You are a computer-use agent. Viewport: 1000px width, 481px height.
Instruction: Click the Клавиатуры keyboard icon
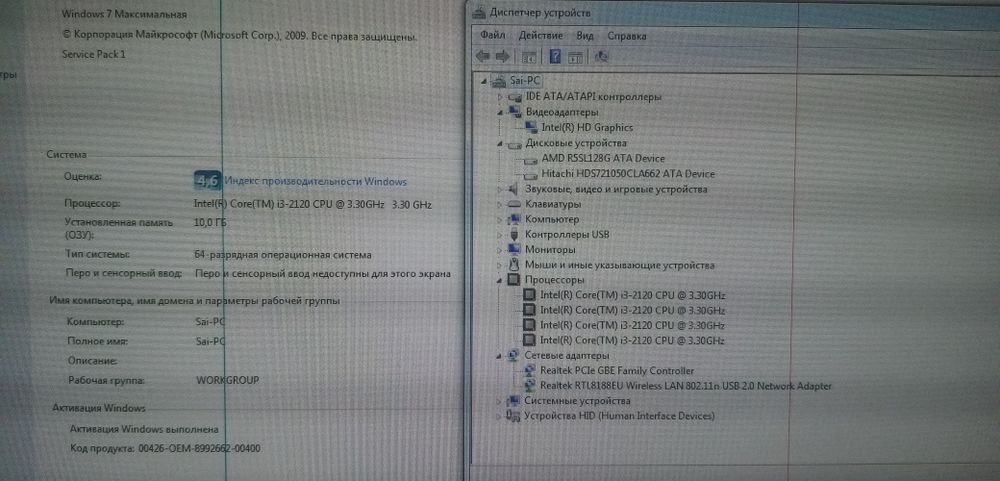pyautogui.click(x=515, y=205)
